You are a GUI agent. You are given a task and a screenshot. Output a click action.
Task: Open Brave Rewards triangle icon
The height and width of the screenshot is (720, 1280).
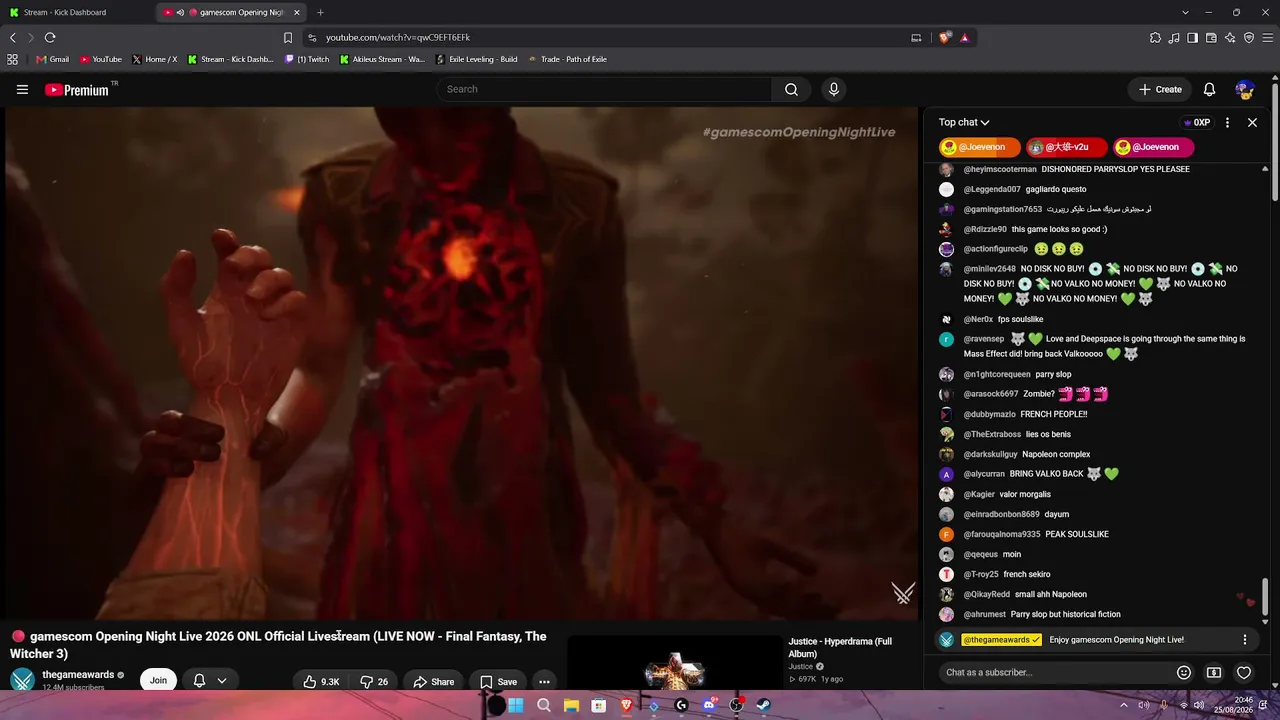pyautogui.click(x=964, y=37)
